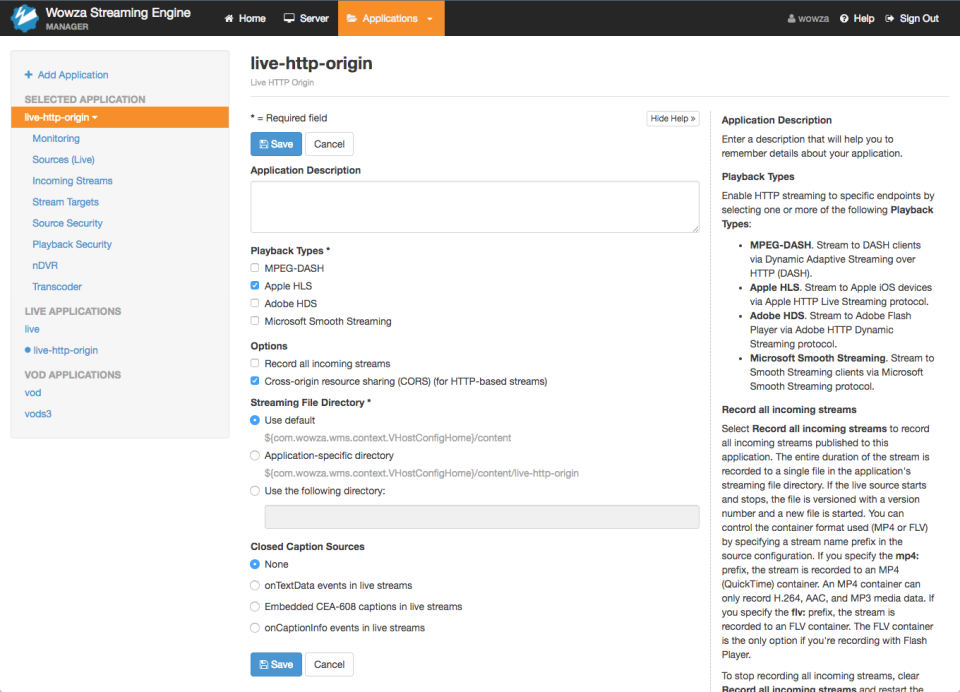Click the Sign Out arrow icon
This screenshot has height=692, width=960.
click(x=890, y=18)
